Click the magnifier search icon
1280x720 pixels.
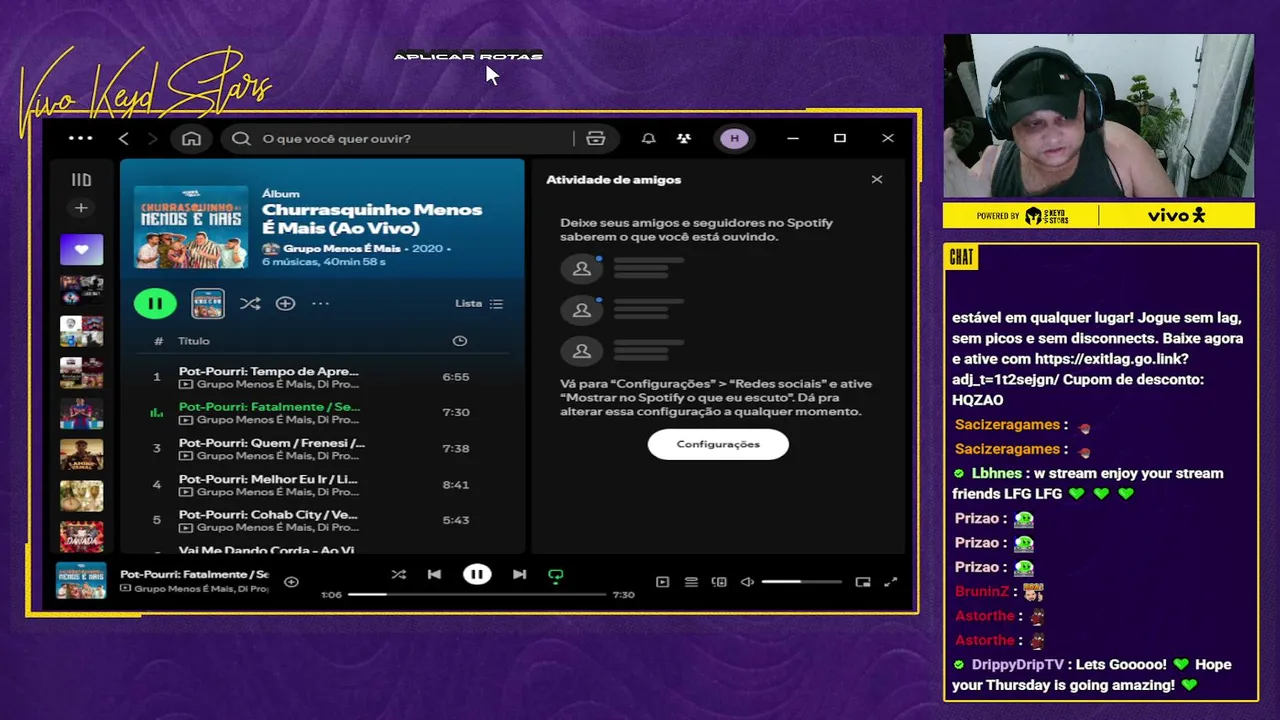[x=241, y=139]
